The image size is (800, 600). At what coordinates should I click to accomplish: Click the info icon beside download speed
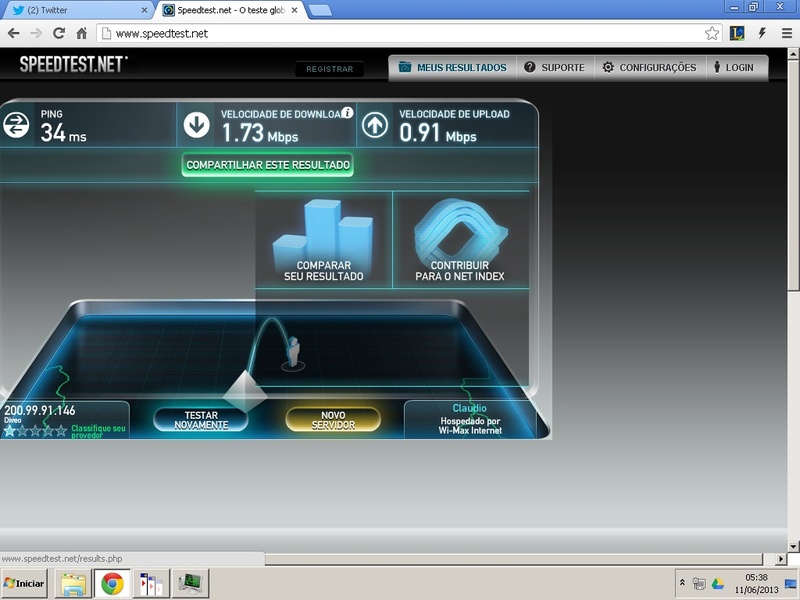pos(347,113)
